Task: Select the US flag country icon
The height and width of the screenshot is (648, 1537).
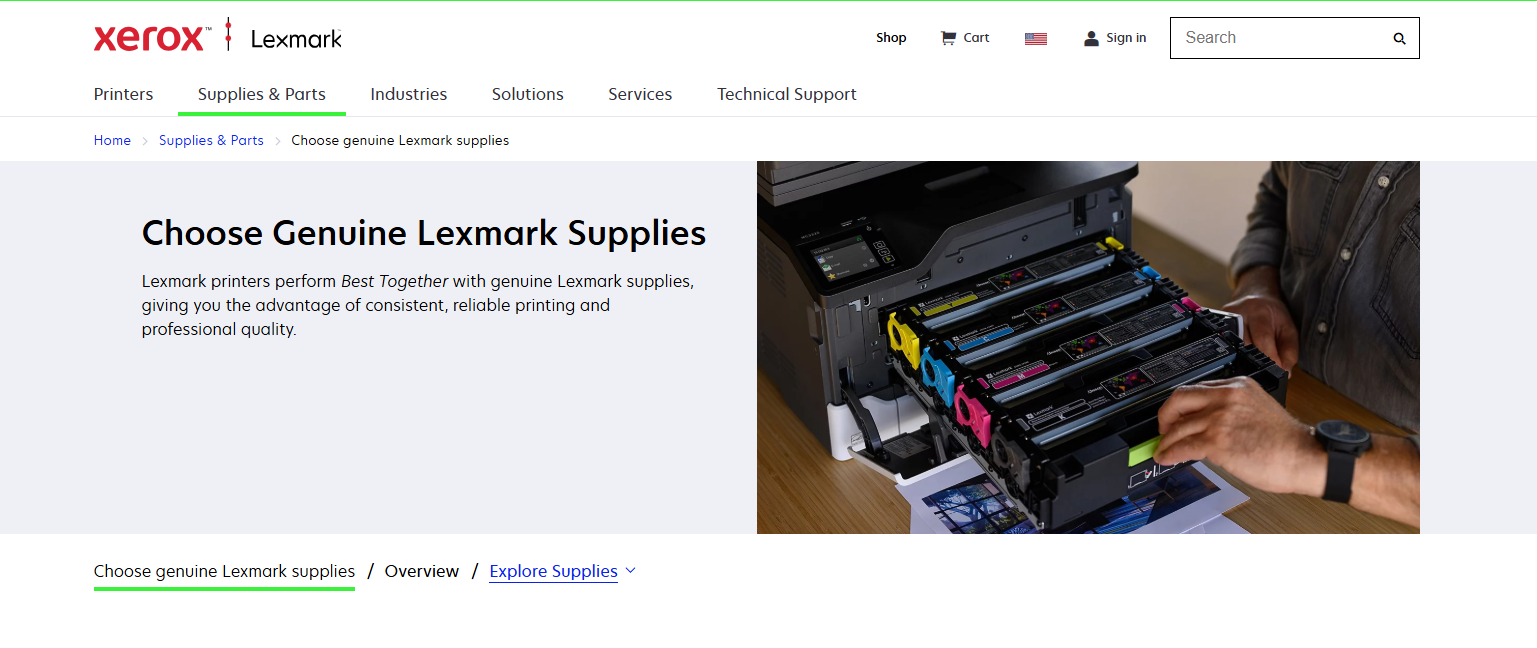Action: click(1036, 39)
